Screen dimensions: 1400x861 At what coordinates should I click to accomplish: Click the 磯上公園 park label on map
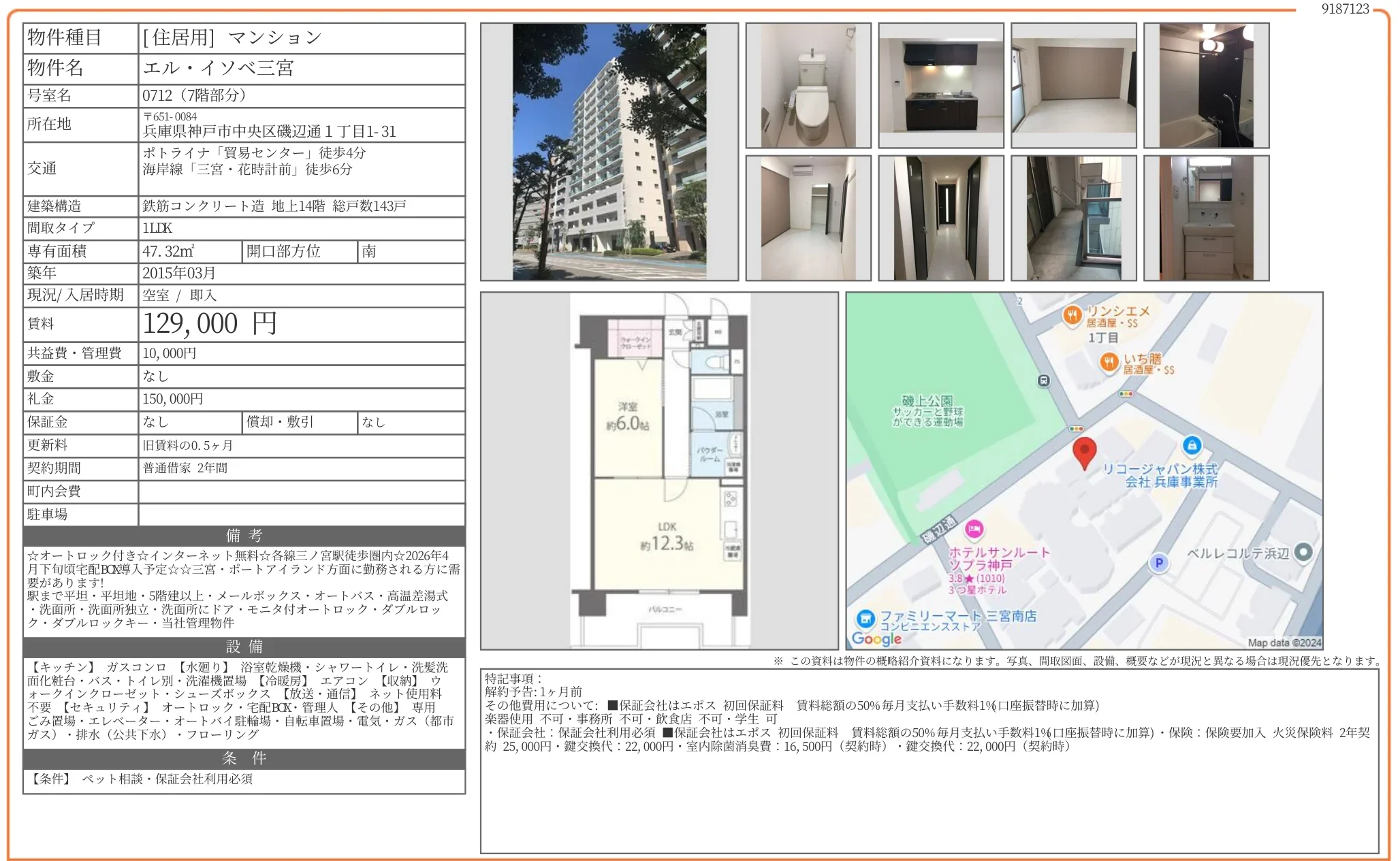click(x=927, y=401)
